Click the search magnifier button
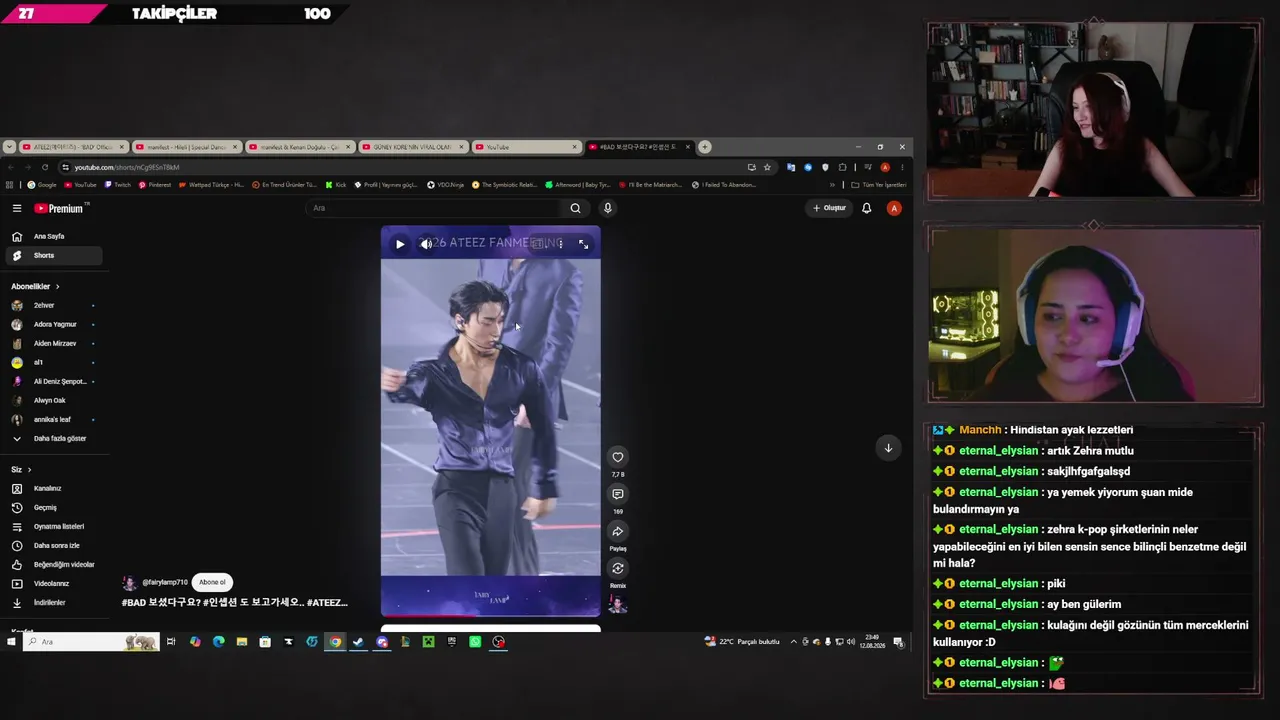This screenshot has width=1280, height=720. coord(575,208)
